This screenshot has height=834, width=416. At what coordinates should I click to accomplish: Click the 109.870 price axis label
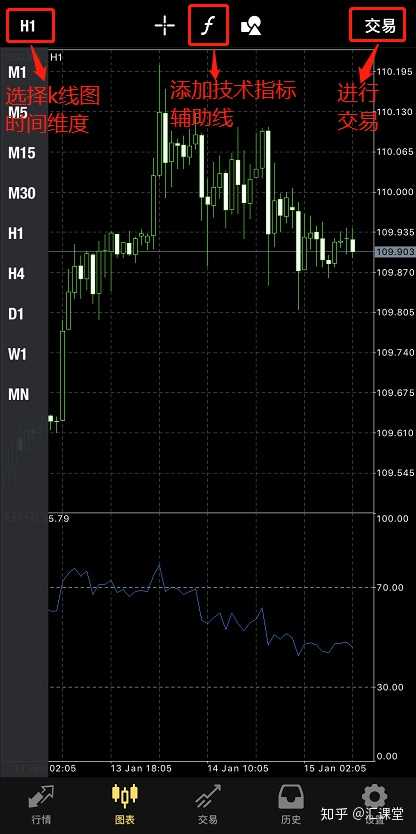395,272
